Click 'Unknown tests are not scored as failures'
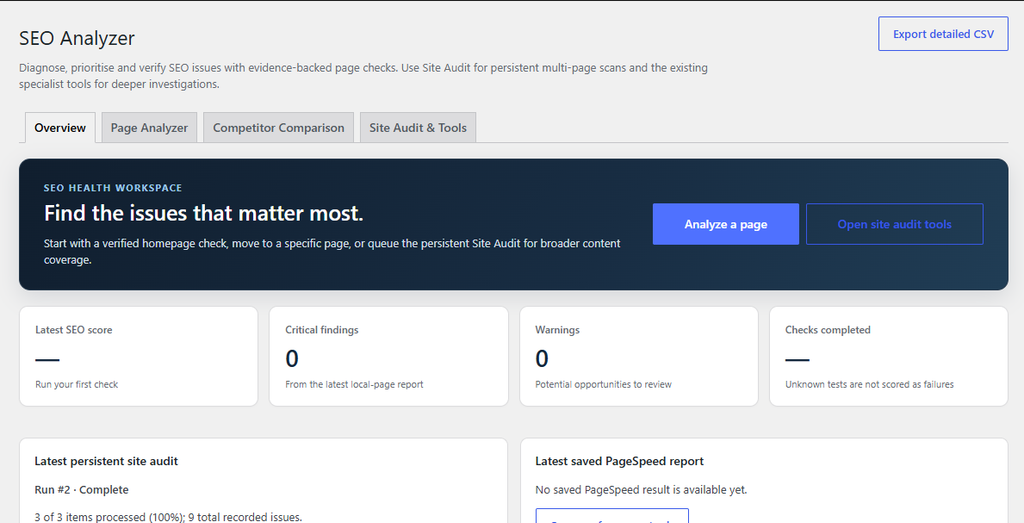The image size is (1024, 523). tap(869, 385)
